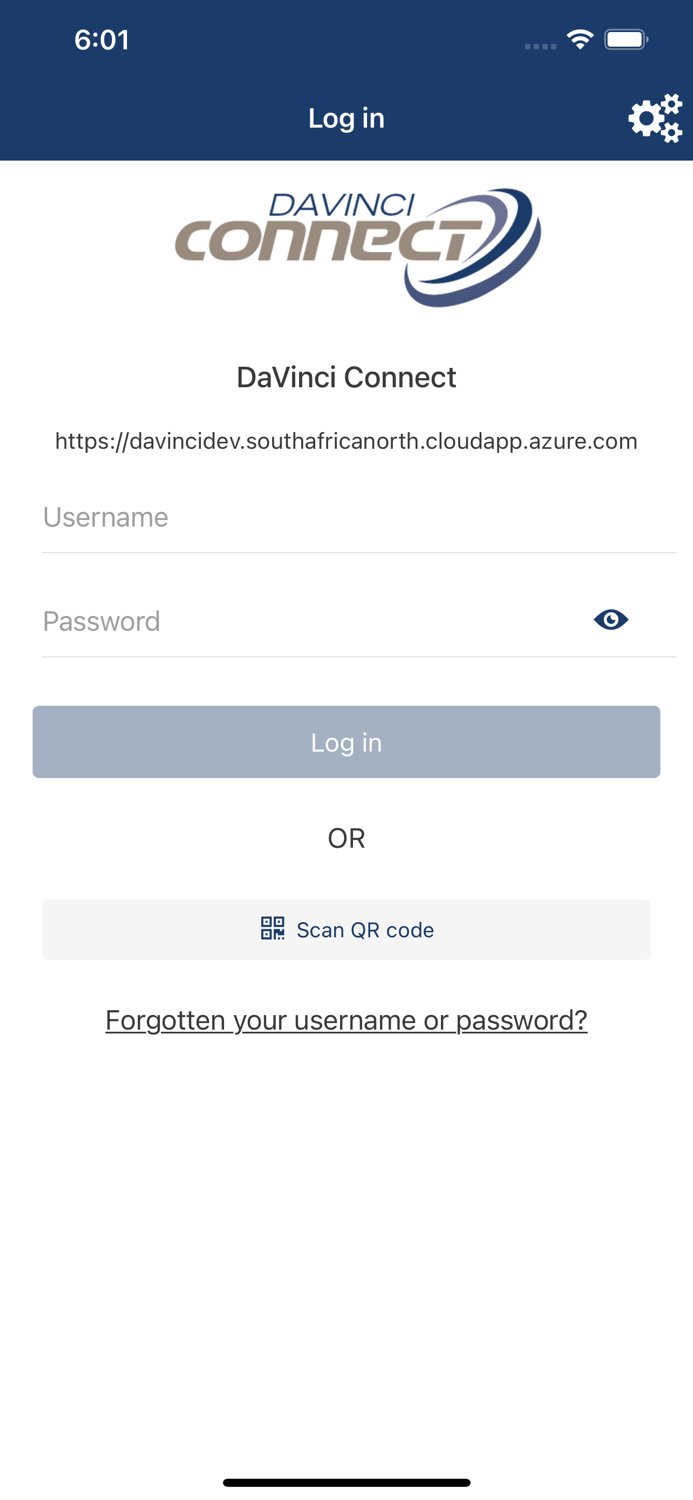Image resolution: width=693 pixels, height=1500 pixels.
Task: Focus the Password input field
Action: click(300, 621)
